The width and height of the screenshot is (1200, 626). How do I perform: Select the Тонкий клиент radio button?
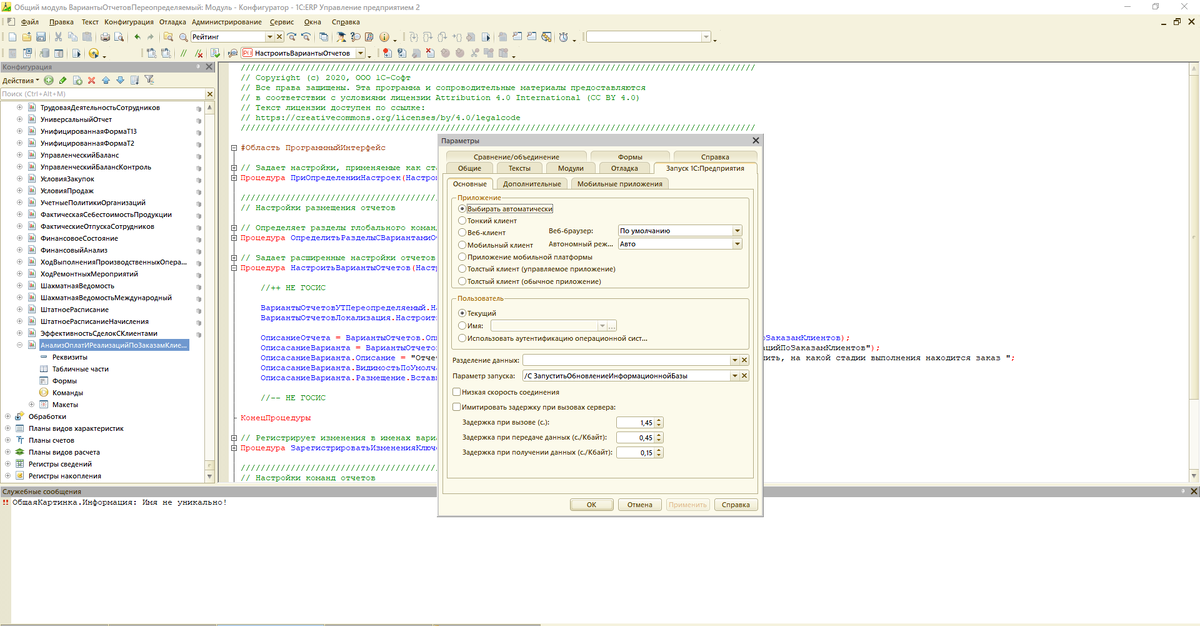pos(462,220)
